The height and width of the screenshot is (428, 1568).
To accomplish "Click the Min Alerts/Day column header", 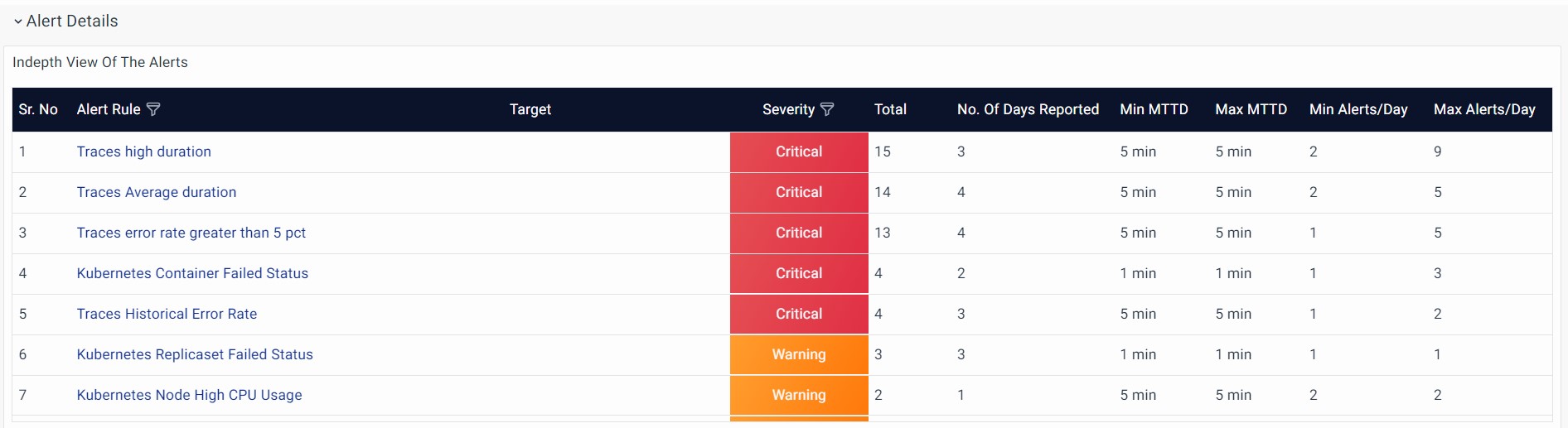I will 1358,109.
